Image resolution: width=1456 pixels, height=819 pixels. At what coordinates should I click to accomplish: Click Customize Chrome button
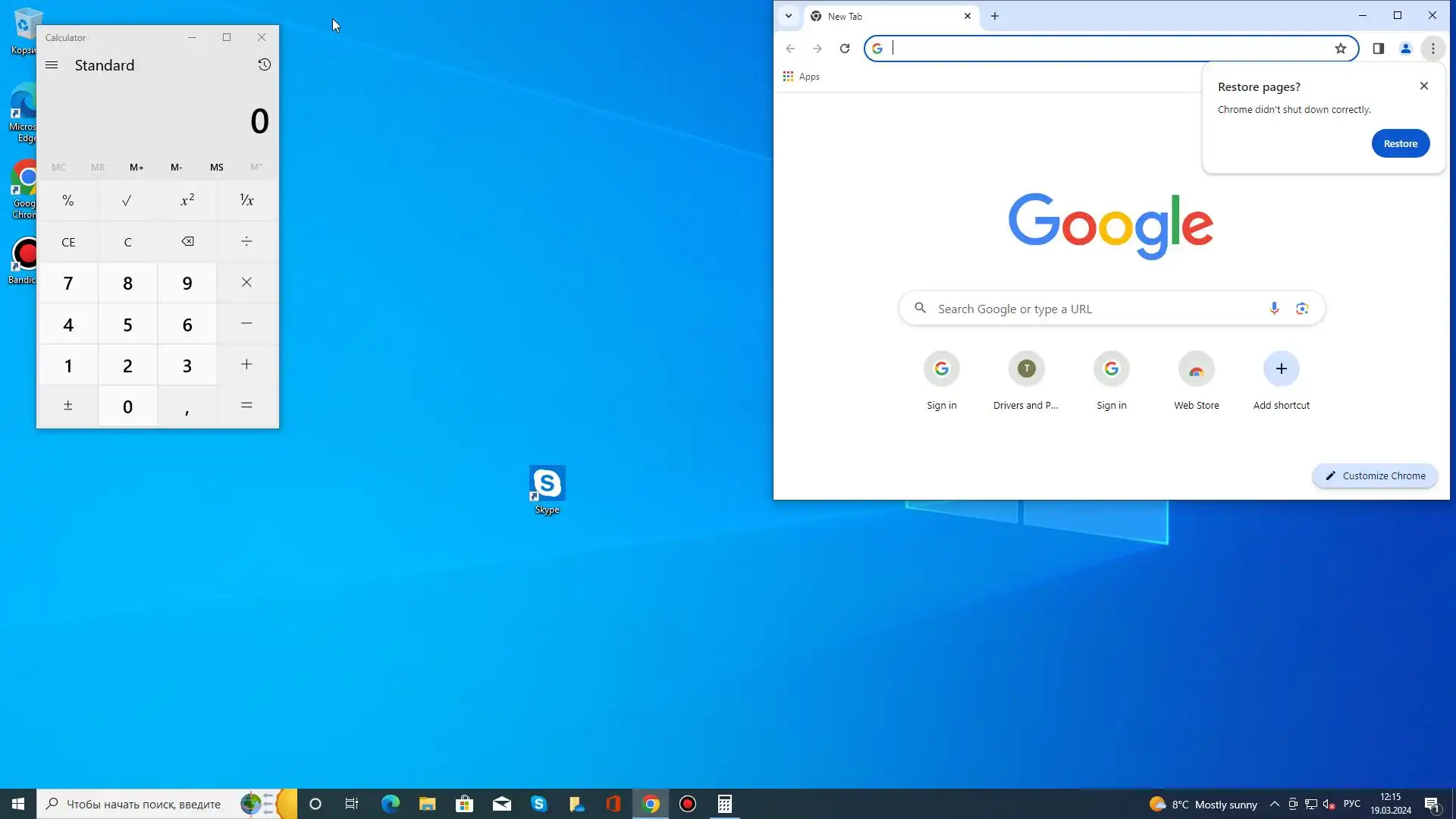pos(1375,476)
